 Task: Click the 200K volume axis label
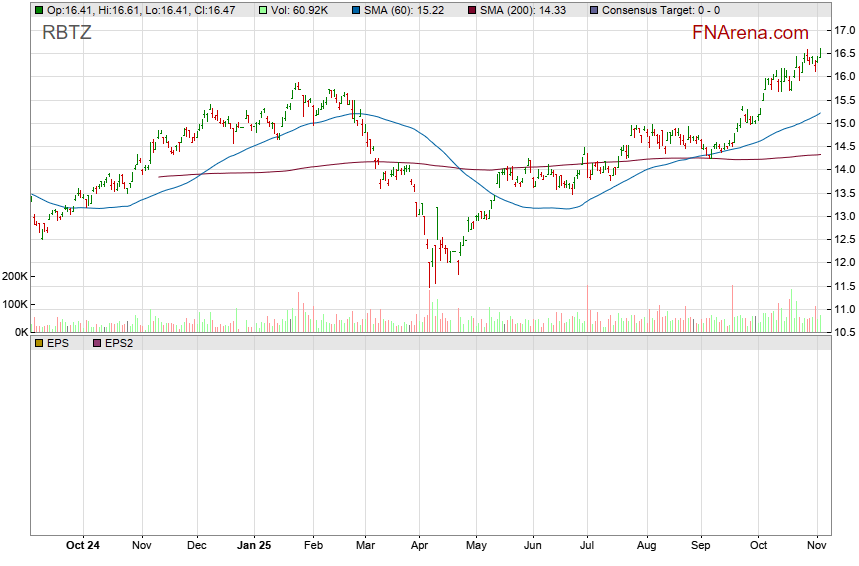click(16, 276)
